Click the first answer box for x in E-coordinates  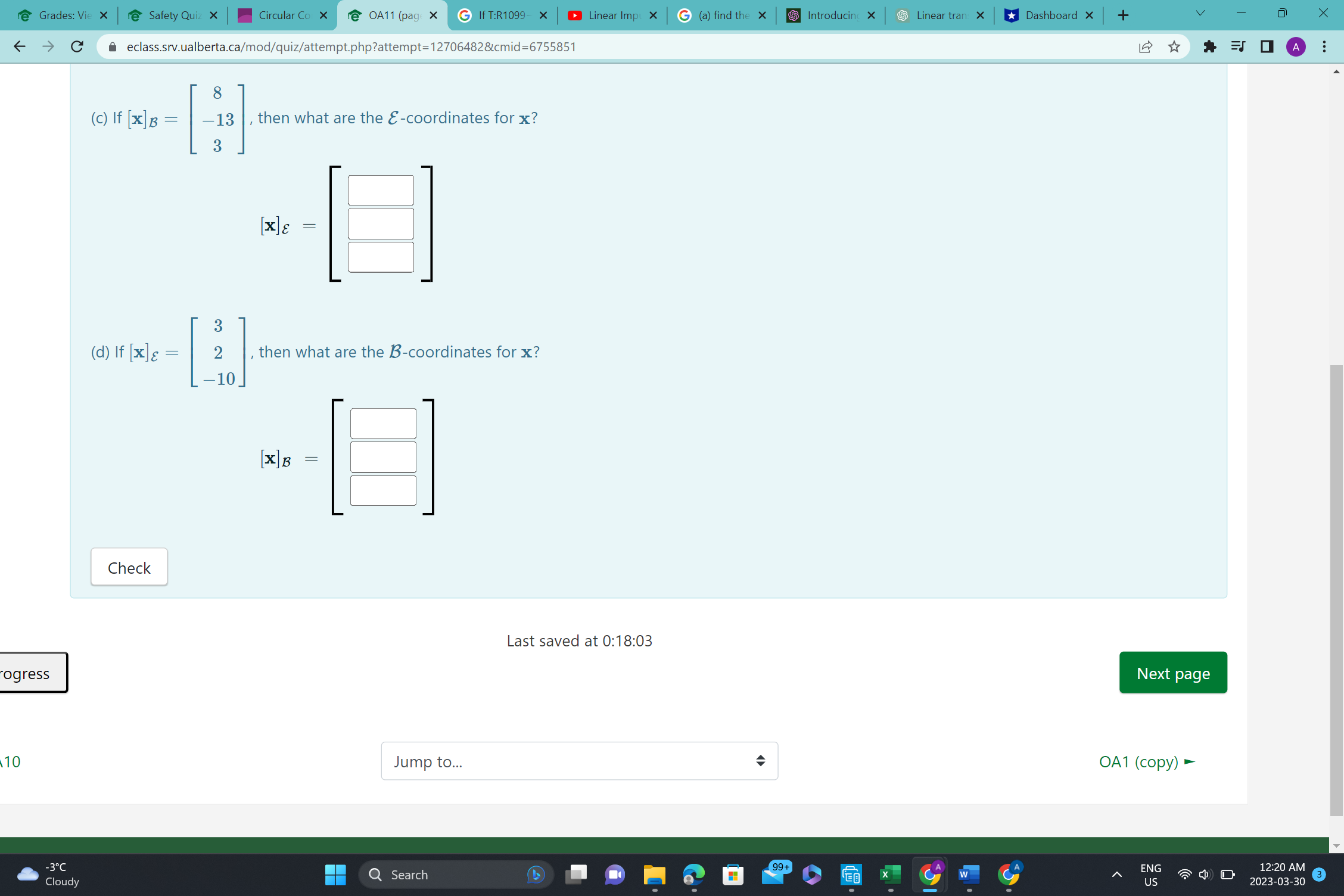click(x=381, y=189)
